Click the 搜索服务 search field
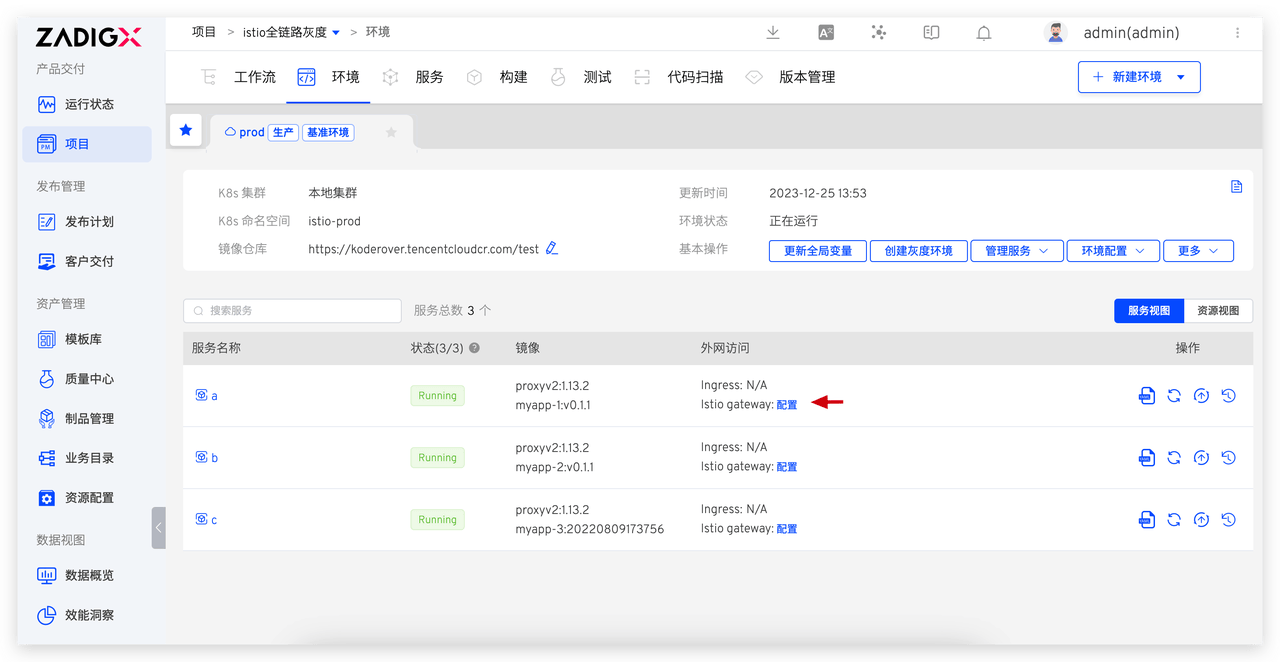The height and width of the screenshot is (662, 1280). click(292, 311)
